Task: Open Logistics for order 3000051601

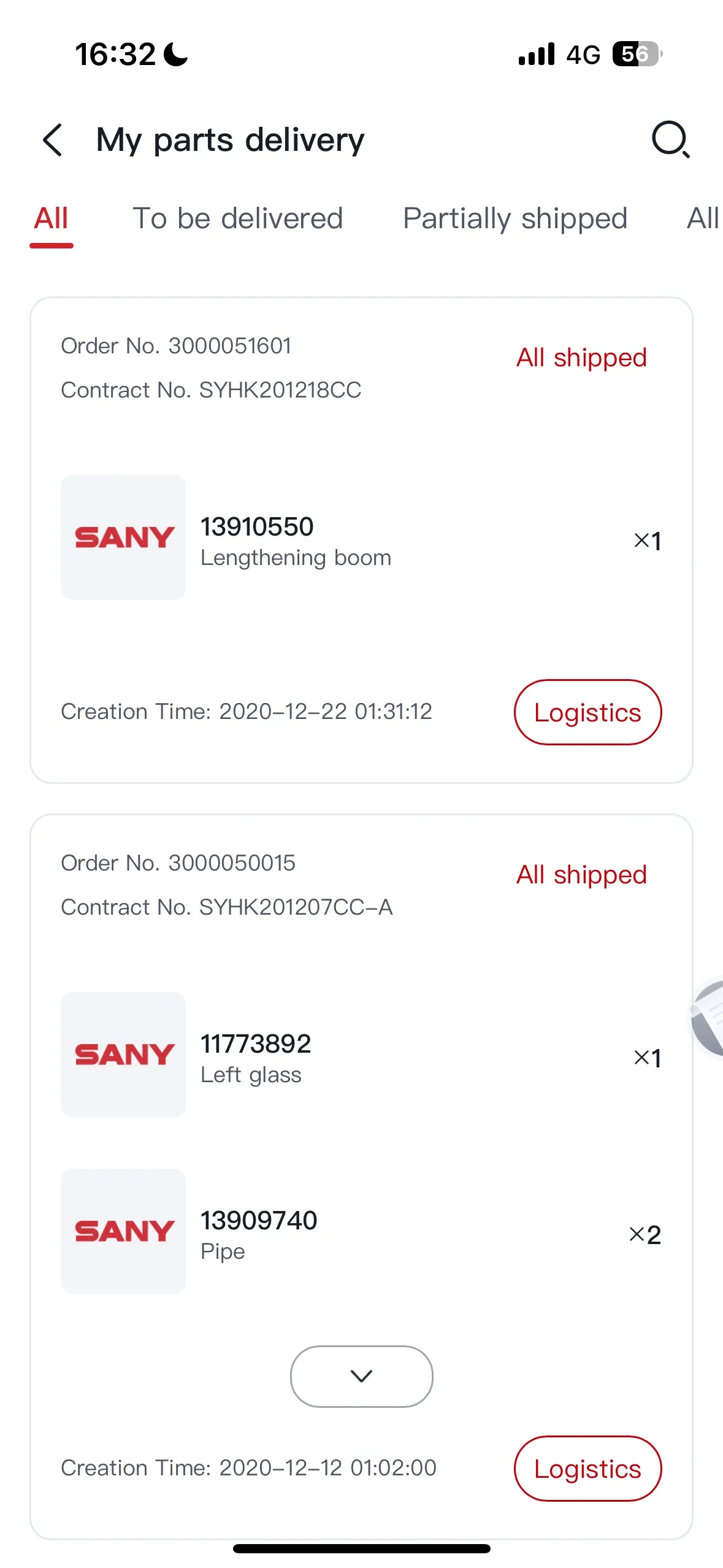Action: point(587,712)
